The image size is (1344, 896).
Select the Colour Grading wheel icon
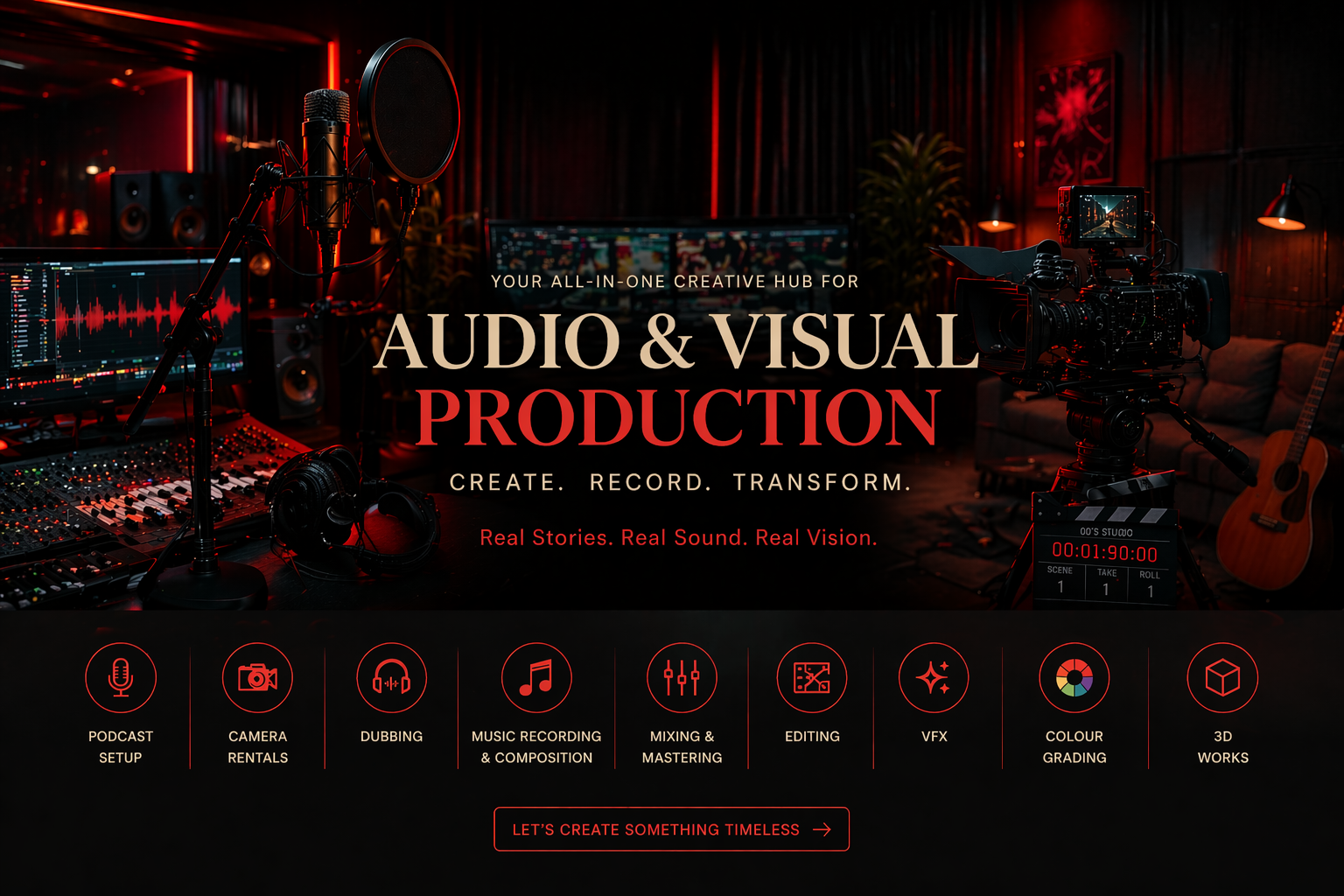pos(1074,678)
